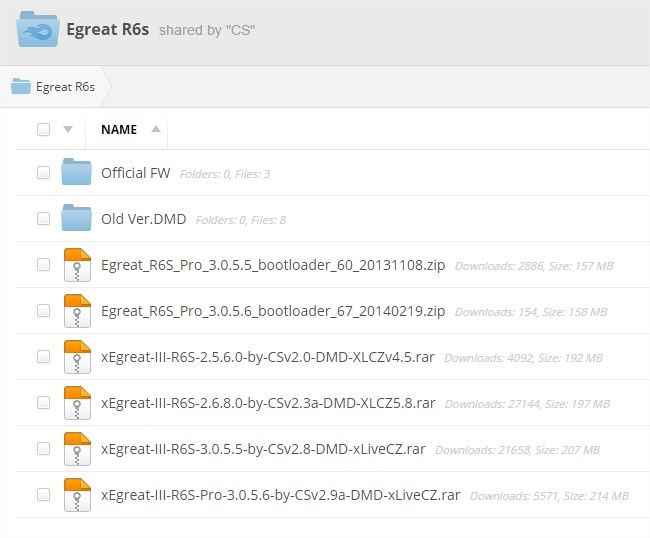This screenshot has width=650, height=538.
Task: Select checkbox for xEgreat-III-R6S-3.0.5.5 rar
Action: click(x=44, y=448)
